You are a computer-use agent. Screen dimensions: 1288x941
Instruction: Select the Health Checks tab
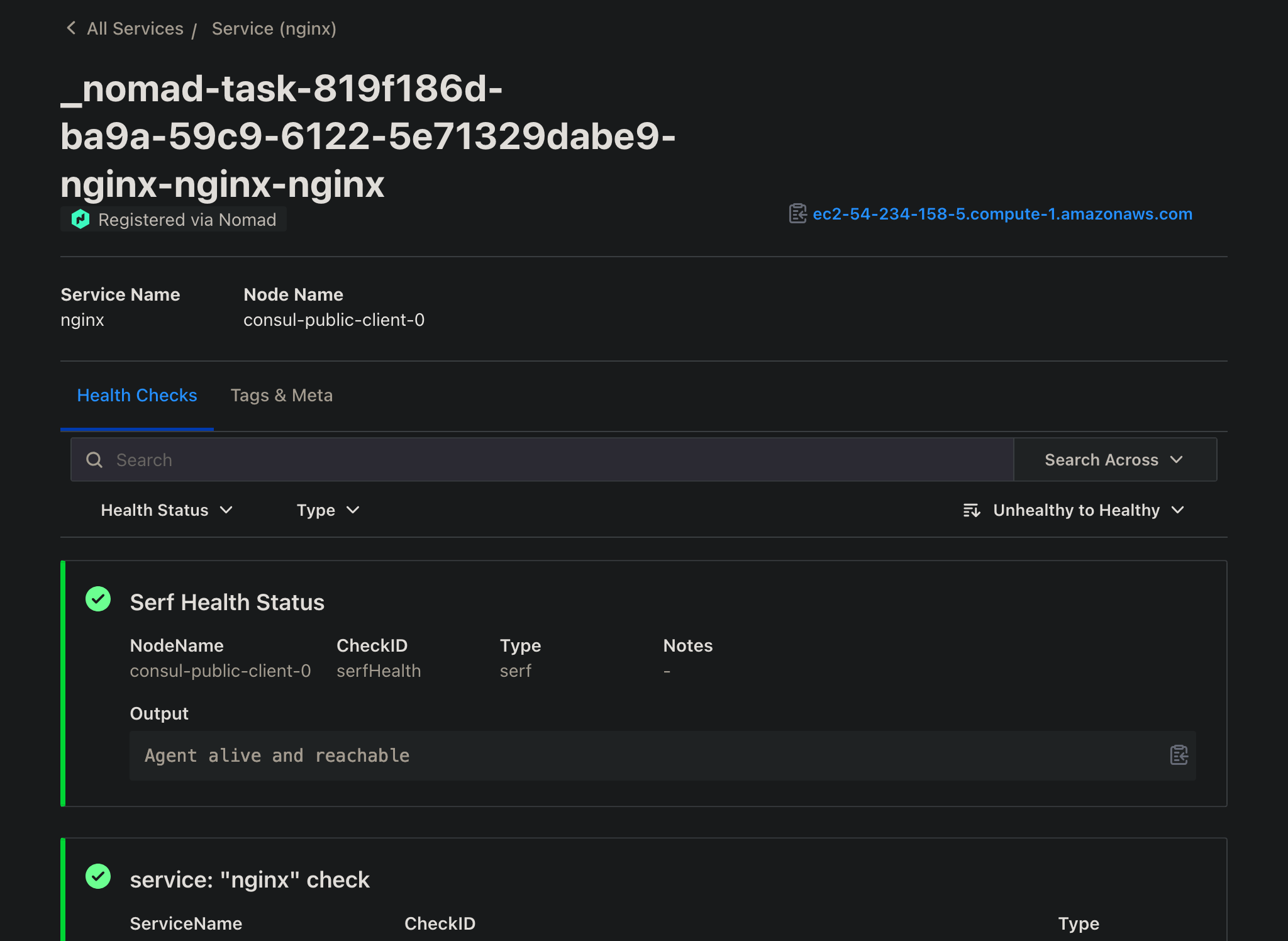(x=137, y=395)
